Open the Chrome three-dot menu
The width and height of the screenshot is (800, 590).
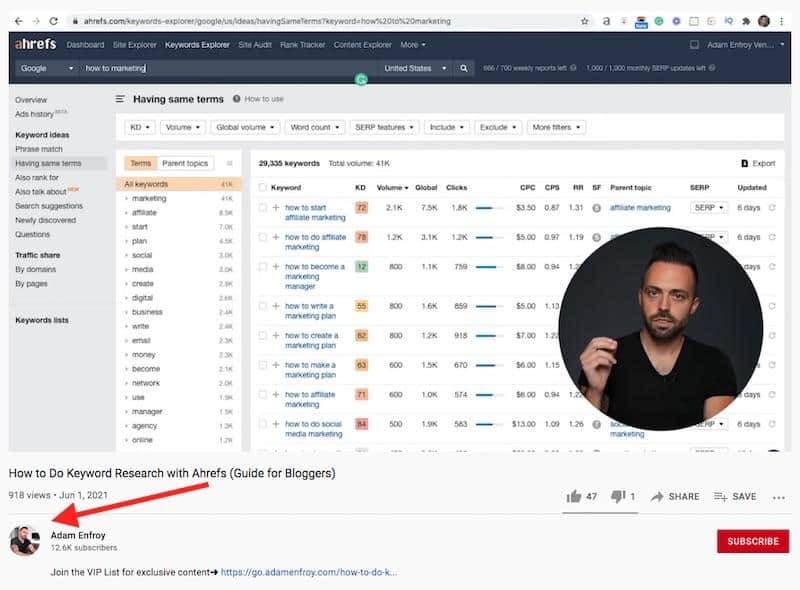click(x=781, y=21)
